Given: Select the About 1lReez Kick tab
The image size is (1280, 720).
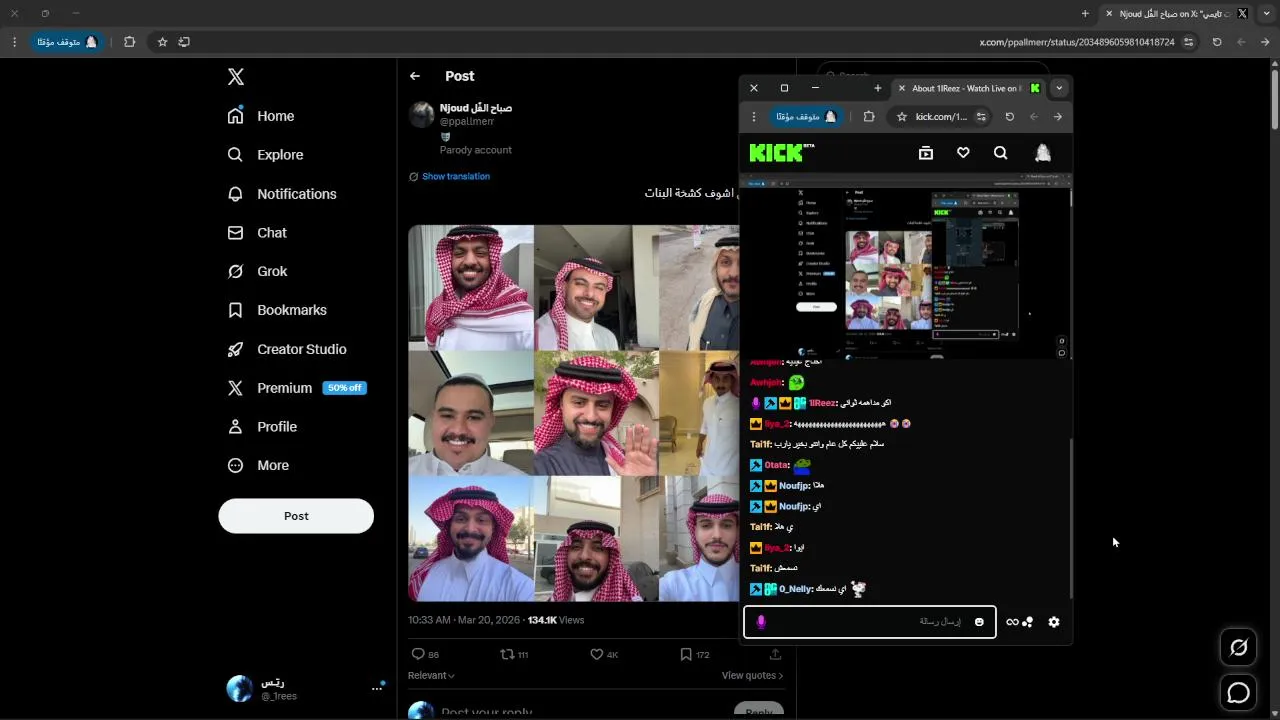Looking at the screenshot, I should tap(966, 88).
